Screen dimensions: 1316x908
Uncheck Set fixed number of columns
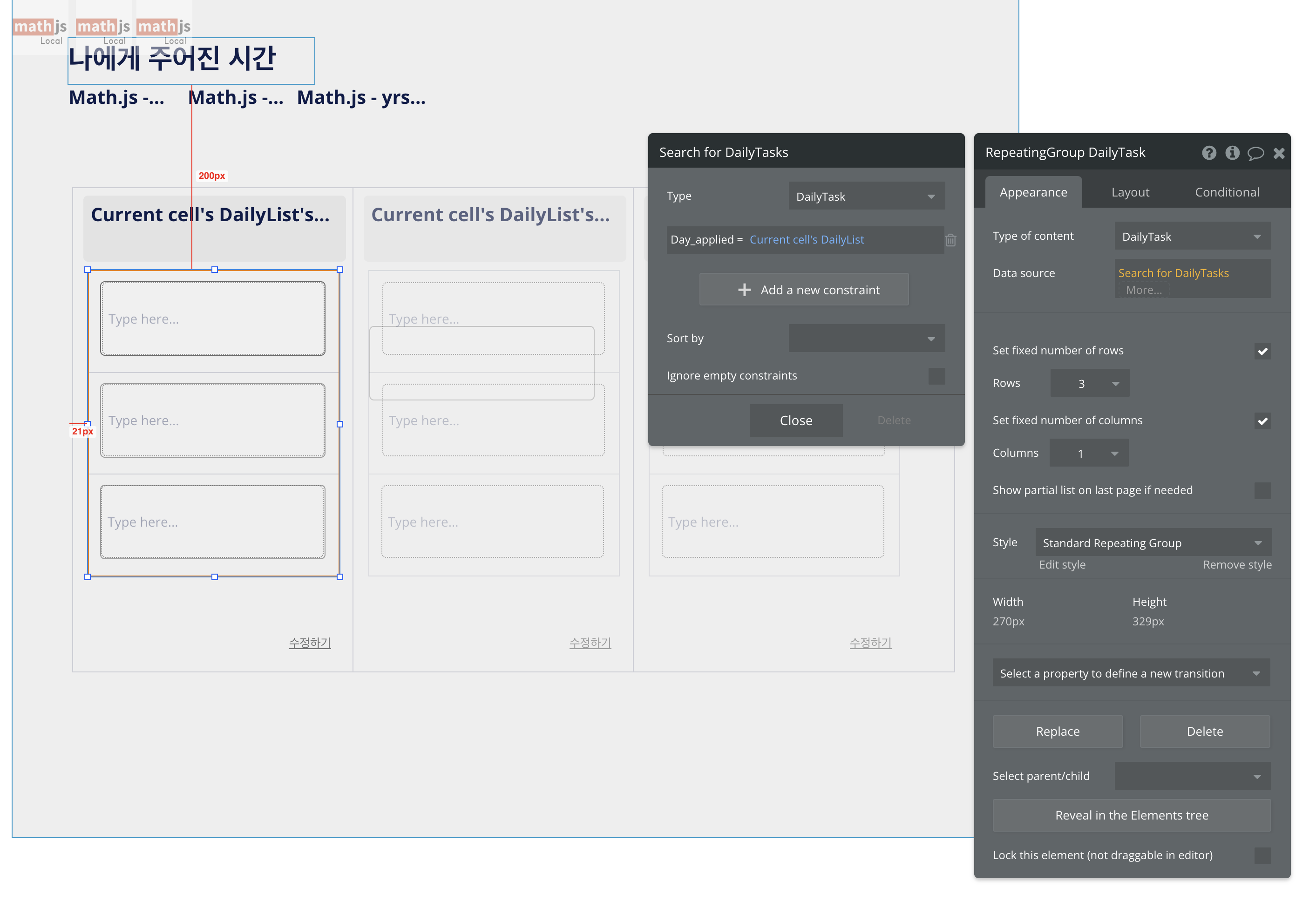[1262, 421]
